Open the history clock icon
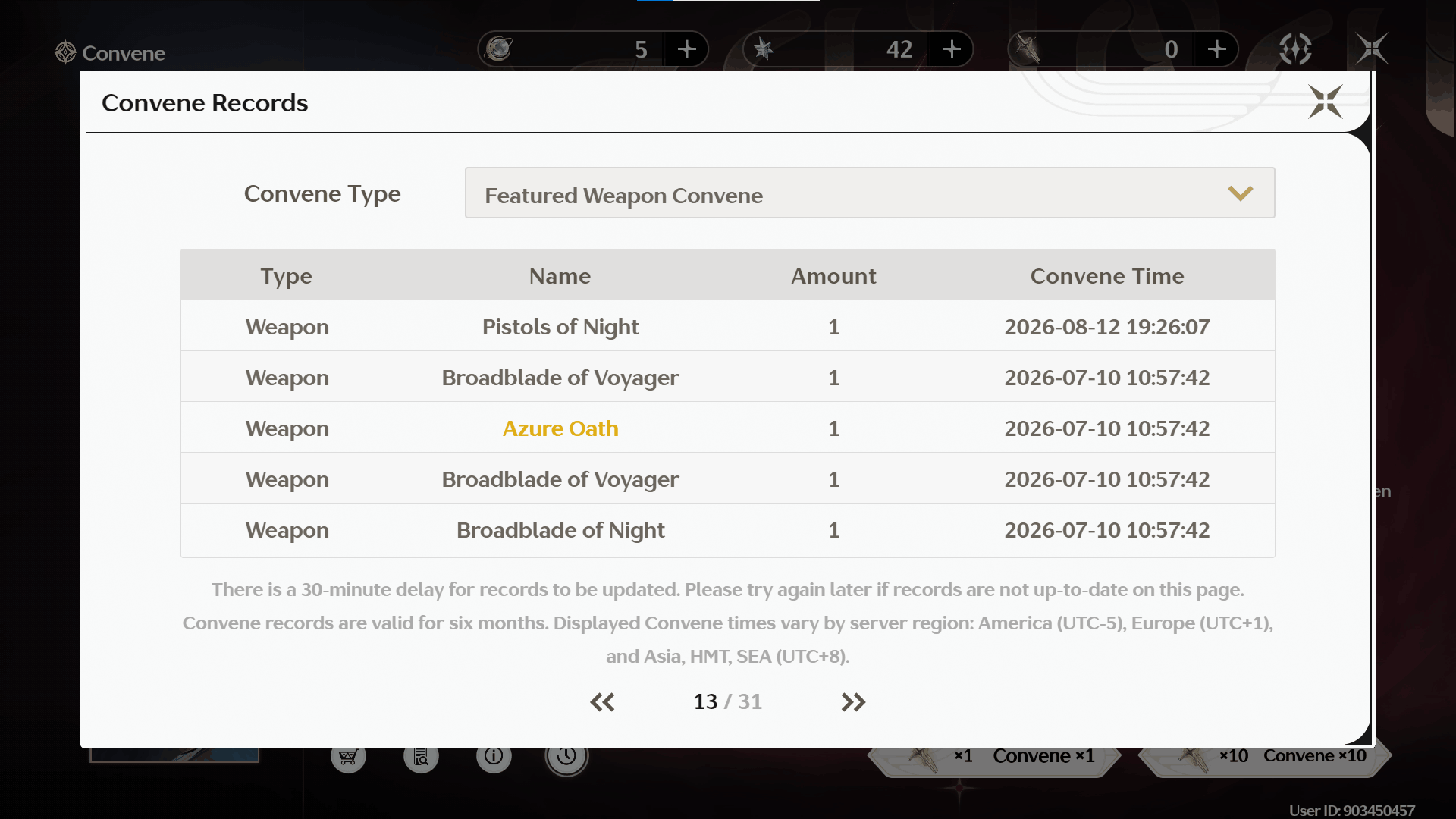The height and width of the screenshot is (819, 1456). pyautogui.click(x=566, y=757)
